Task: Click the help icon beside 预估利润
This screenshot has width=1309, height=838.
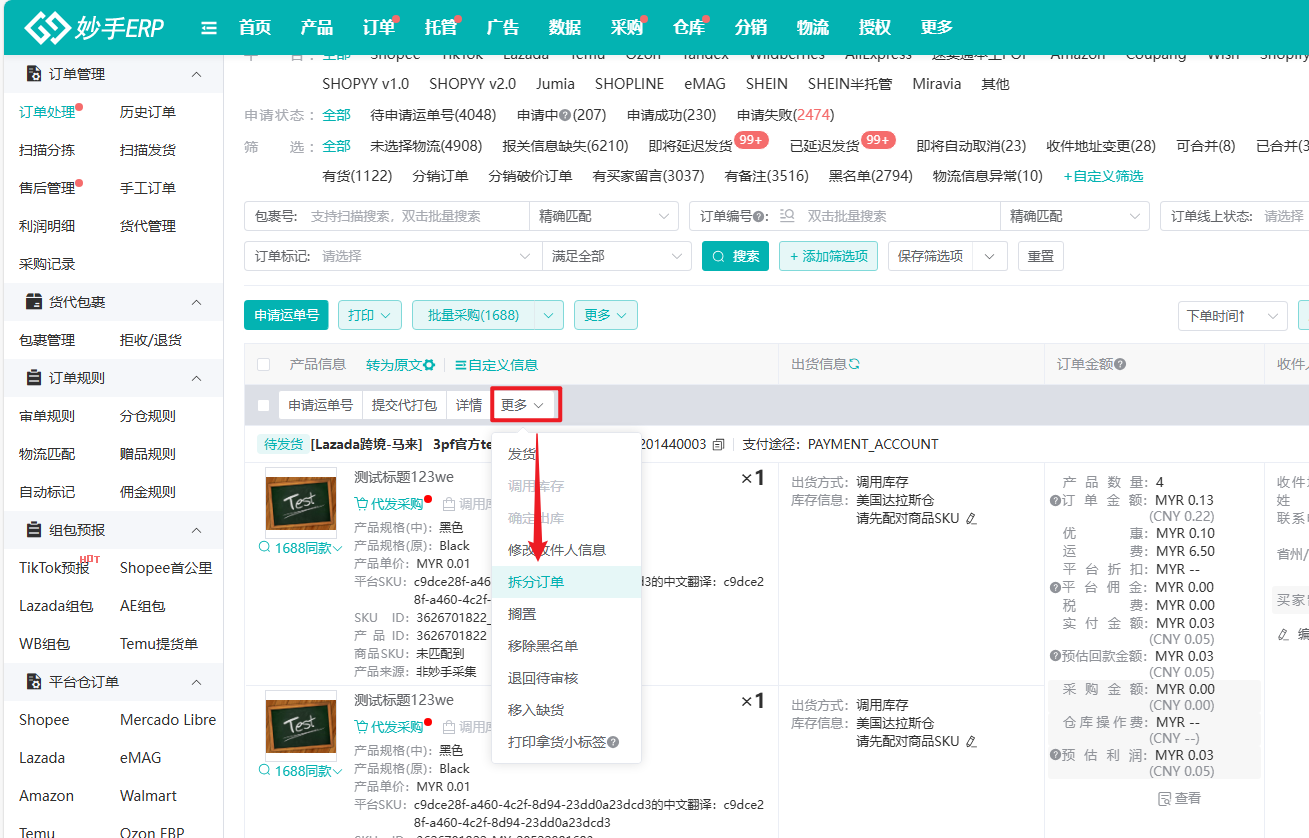Action: point(1055,755)
